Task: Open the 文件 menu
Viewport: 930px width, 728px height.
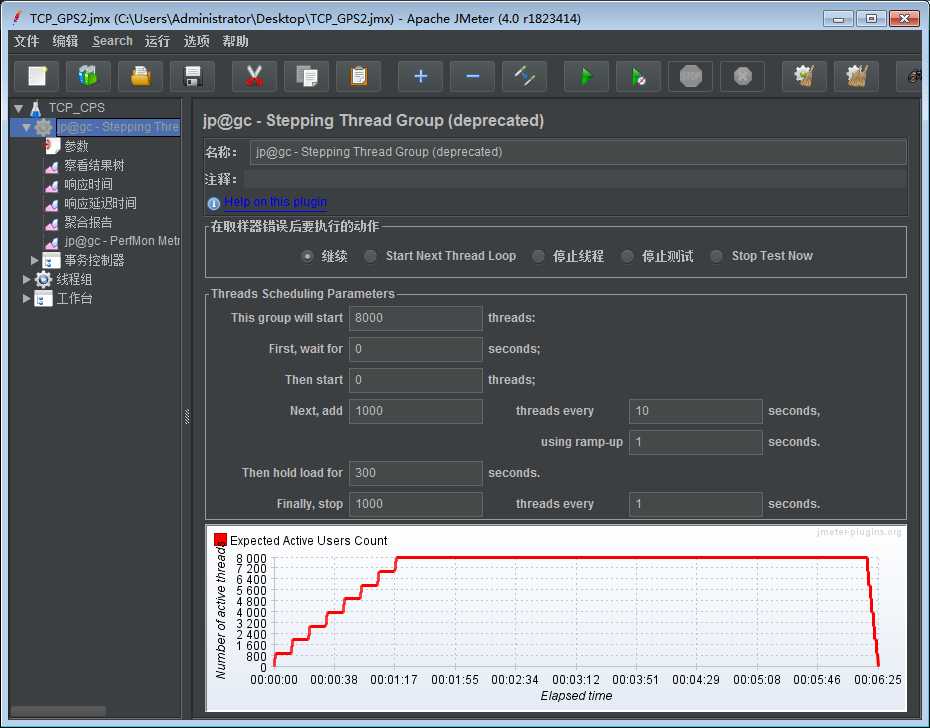Action: (27, 41)
